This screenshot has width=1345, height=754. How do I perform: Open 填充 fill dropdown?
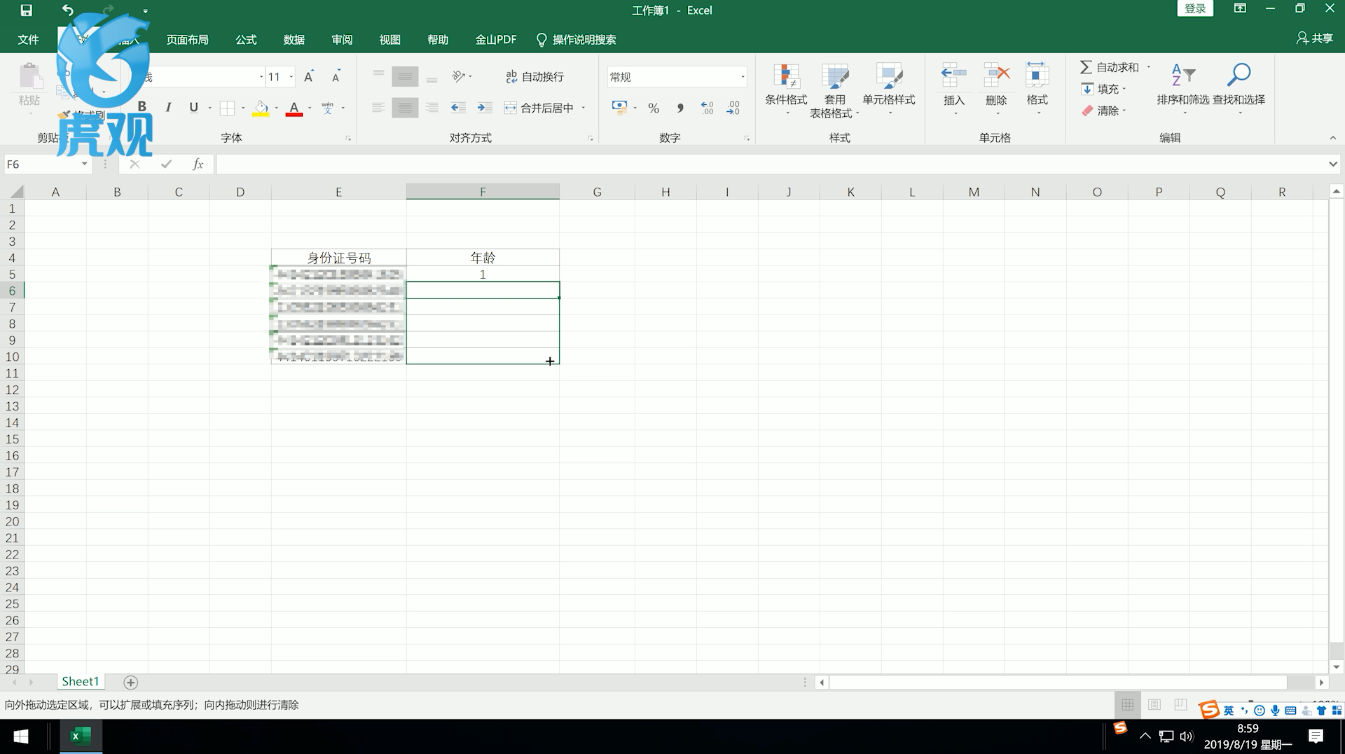(1104, 89)
